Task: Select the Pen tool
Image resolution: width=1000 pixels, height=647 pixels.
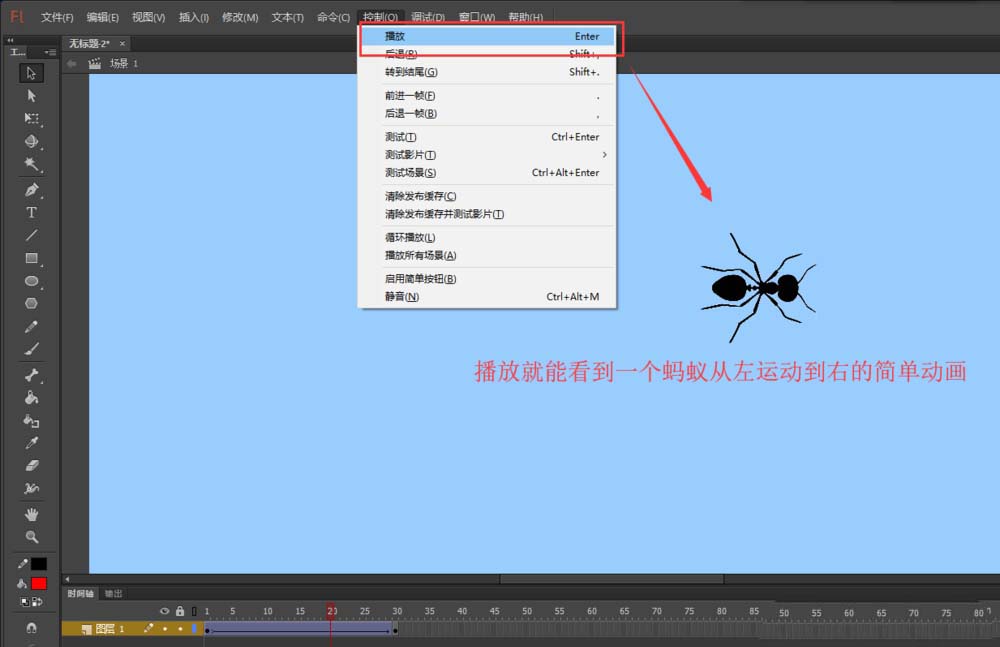Action: tap(31, 190)
